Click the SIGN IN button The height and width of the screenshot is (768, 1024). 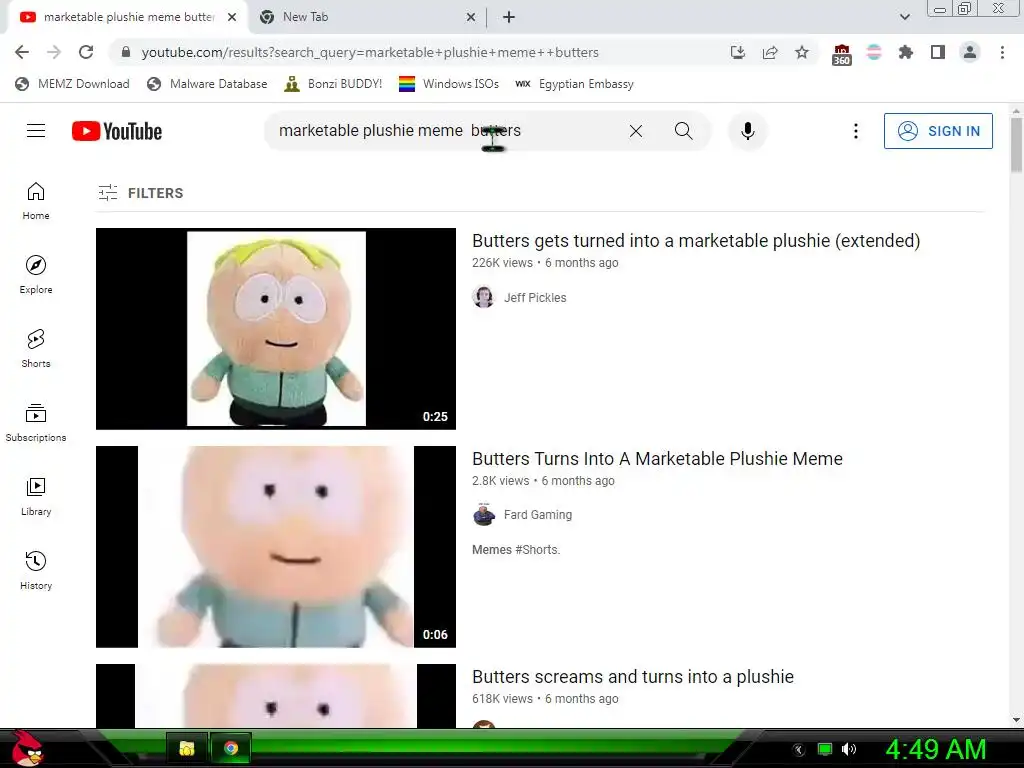938,131
